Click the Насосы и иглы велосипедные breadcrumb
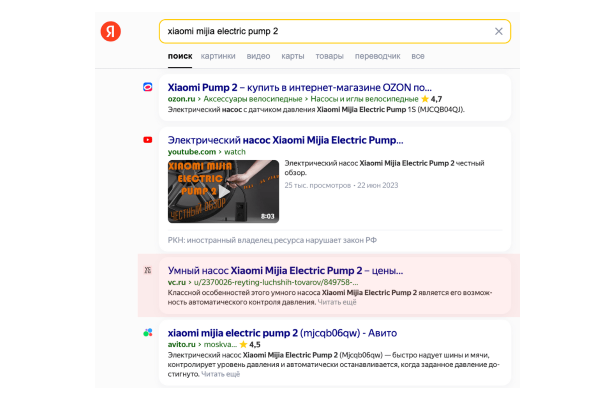The width and height of the screenshot is (600, 400). pyautogui.click(x=364, y=99)
